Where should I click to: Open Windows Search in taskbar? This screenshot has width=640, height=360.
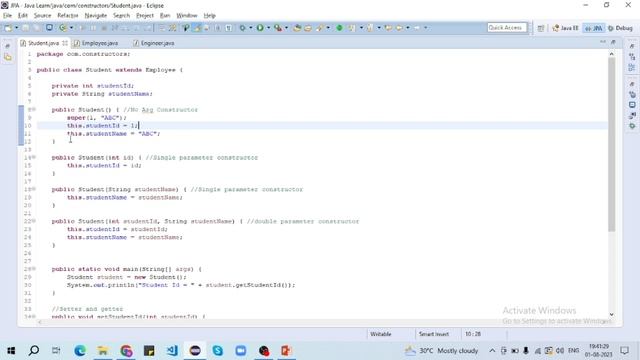[x=34, y=351]
